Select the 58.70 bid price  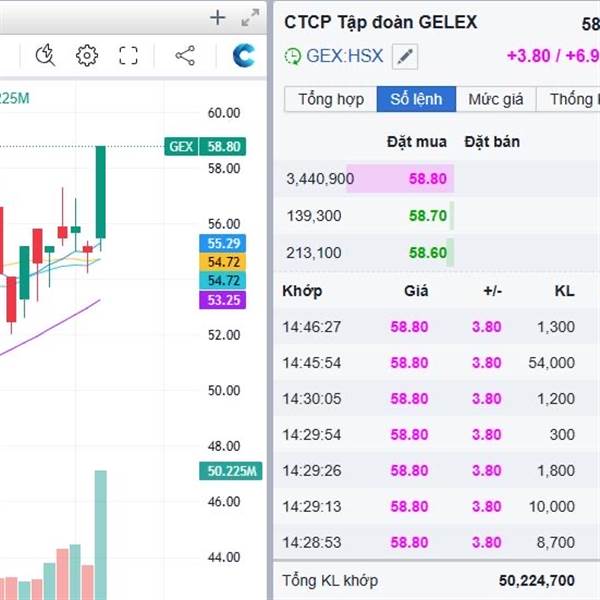(427, 215)
